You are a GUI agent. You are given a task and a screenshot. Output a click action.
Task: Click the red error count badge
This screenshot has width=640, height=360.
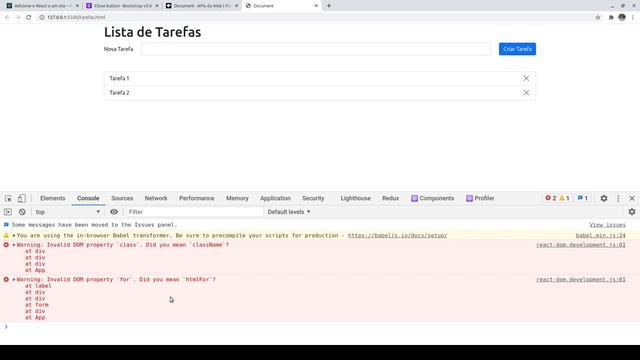(x=551, y=198)
